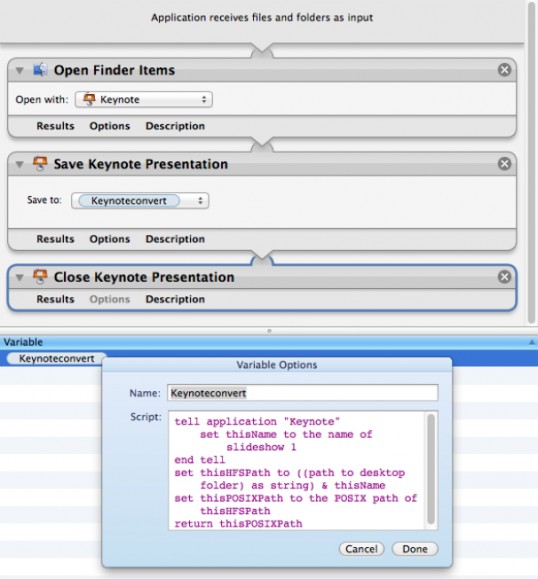Image resolution: width=538 pixels, height=579 pixels.
Task: Collapse the Close Keynote Presentation action
Action: click(x=20, y=277)
